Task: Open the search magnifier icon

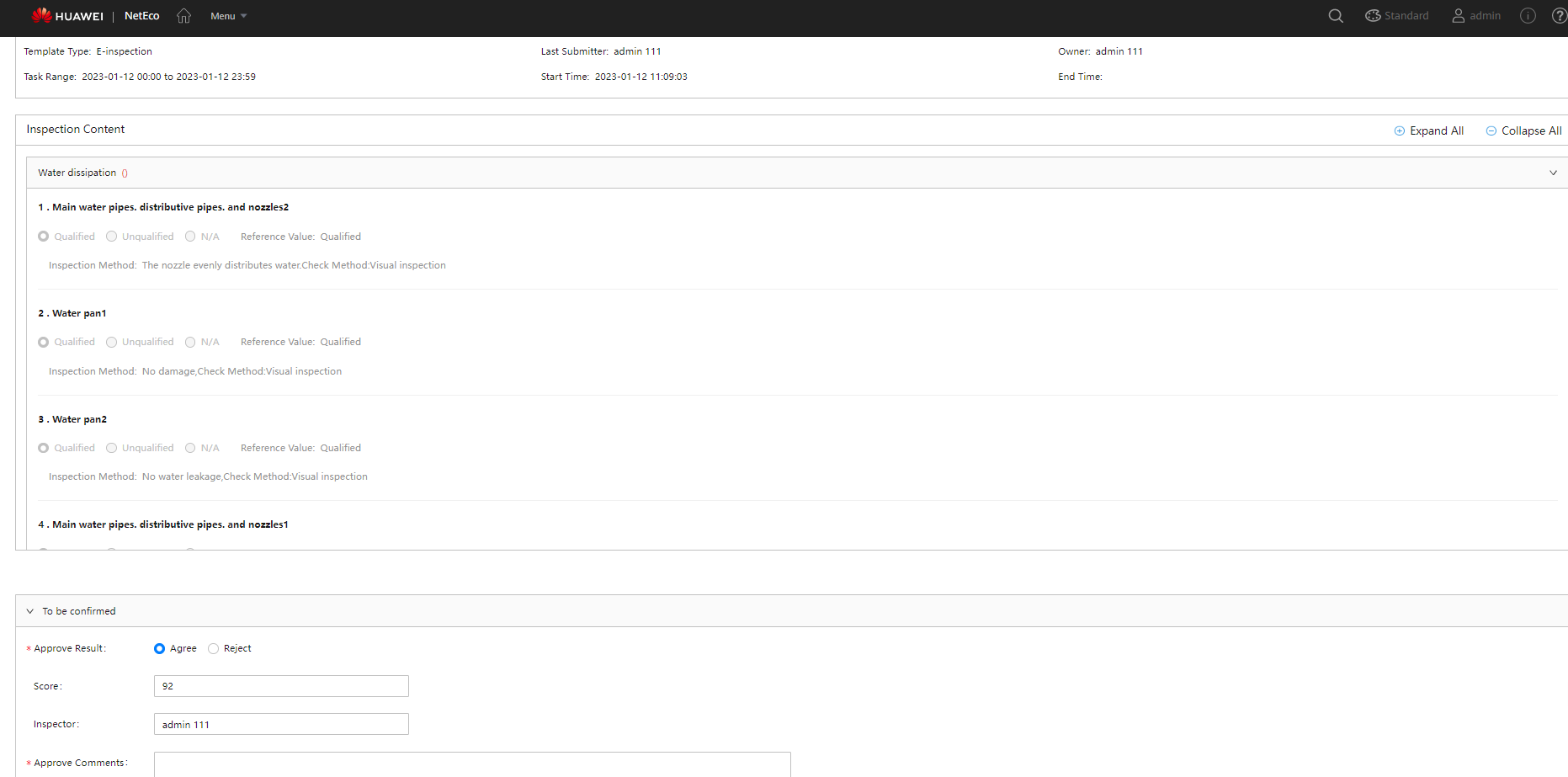Action: 1335,16
